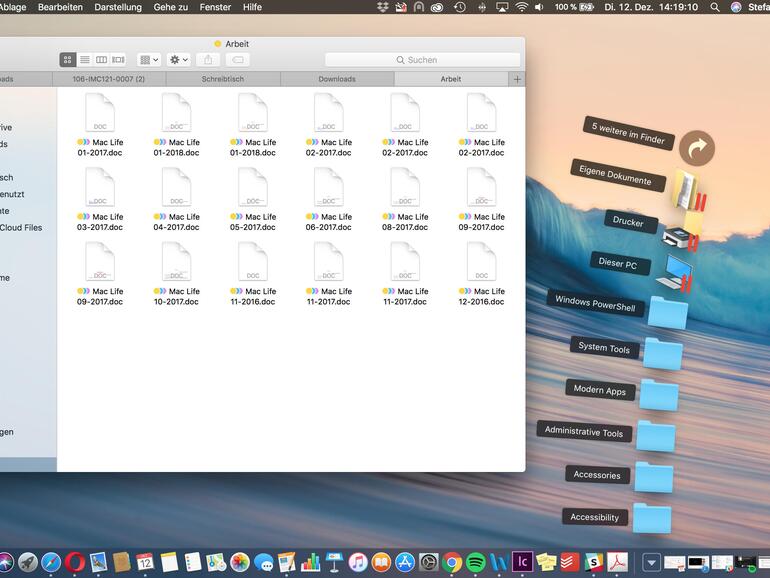770x578 pixels.
Task: Switch Finder to icon view
Action: [68, 60]
